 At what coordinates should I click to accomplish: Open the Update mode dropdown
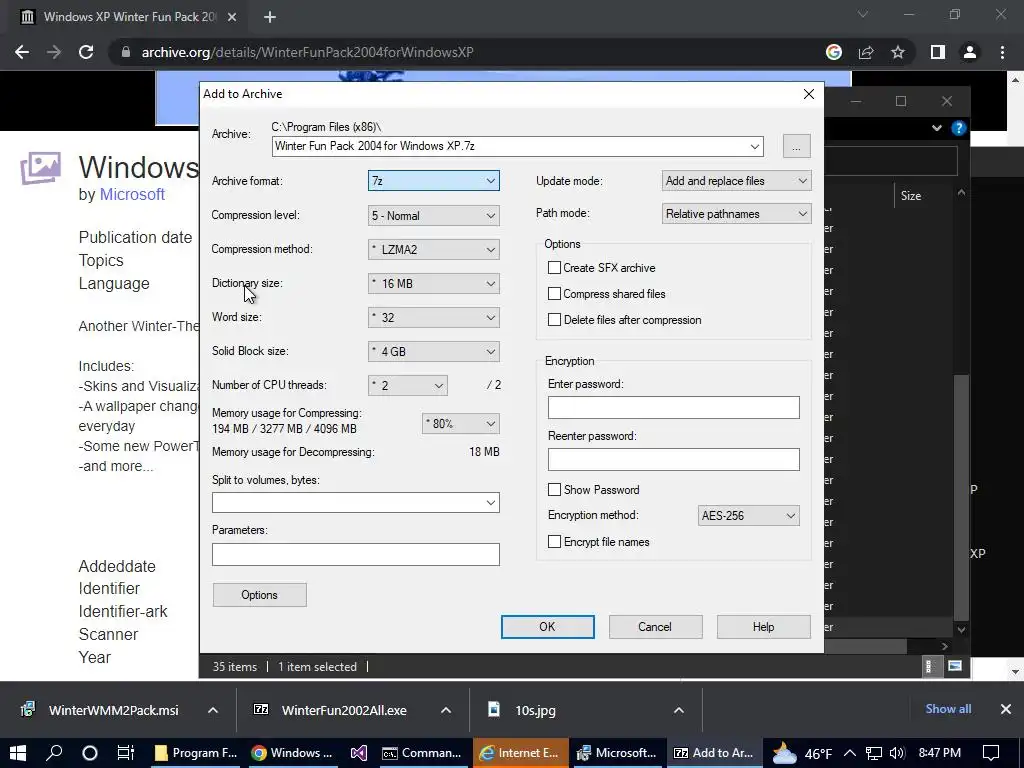[737, 181]
